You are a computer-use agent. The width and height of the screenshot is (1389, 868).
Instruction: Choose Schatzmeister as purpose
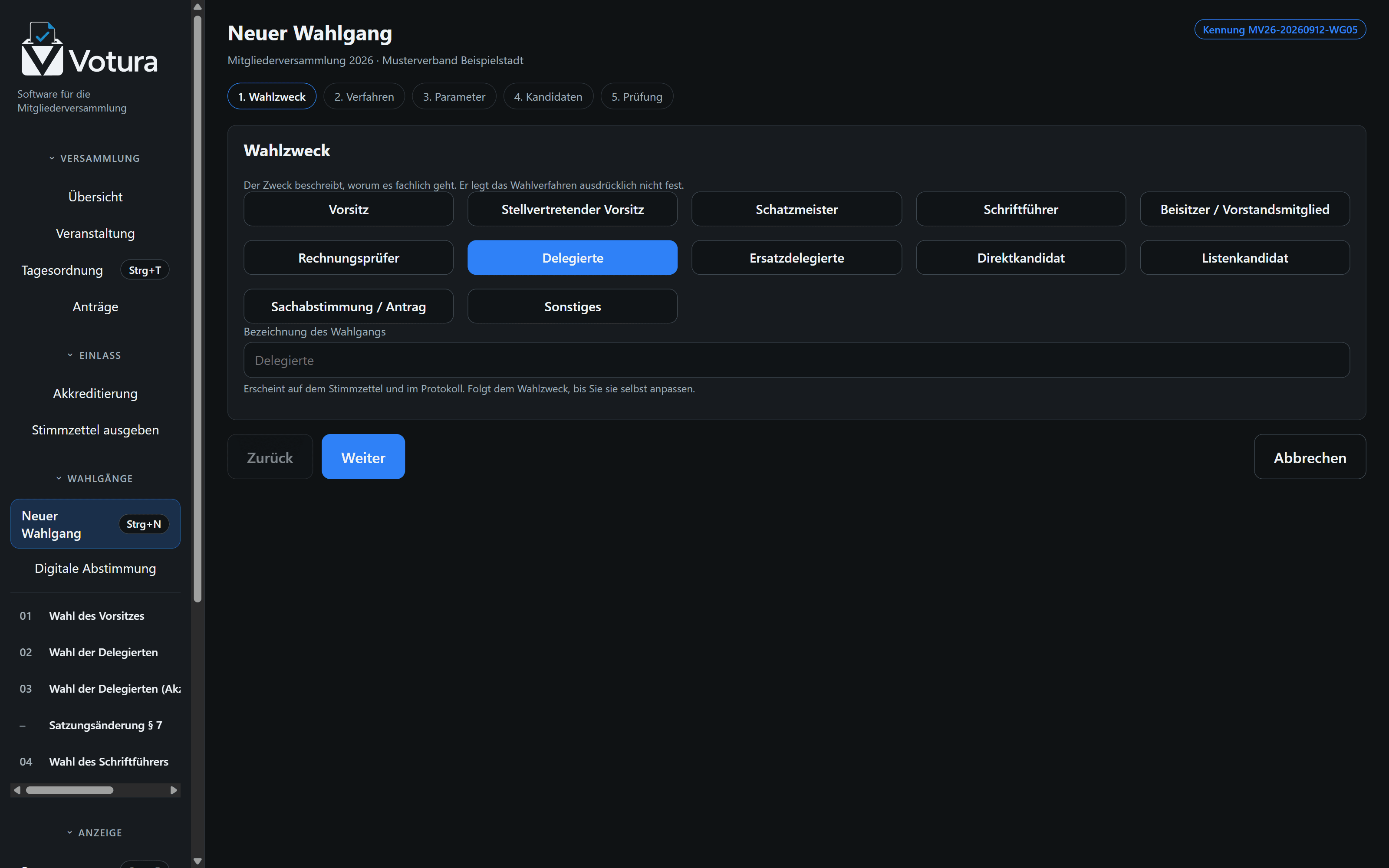pos(797,210)
